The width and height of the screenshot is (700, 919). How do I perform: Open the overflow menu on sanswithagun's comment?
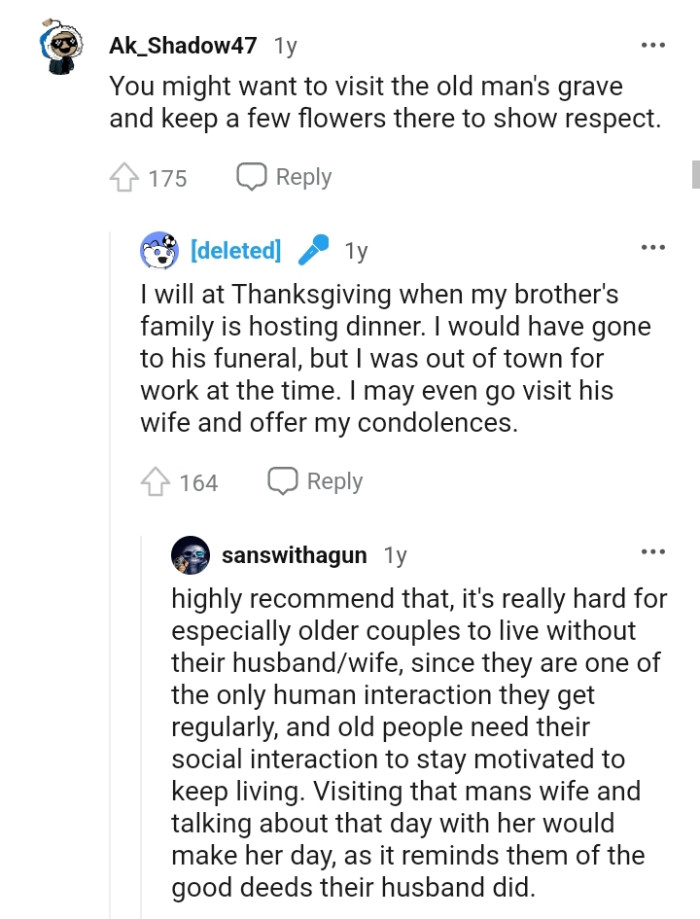[652, 550]
